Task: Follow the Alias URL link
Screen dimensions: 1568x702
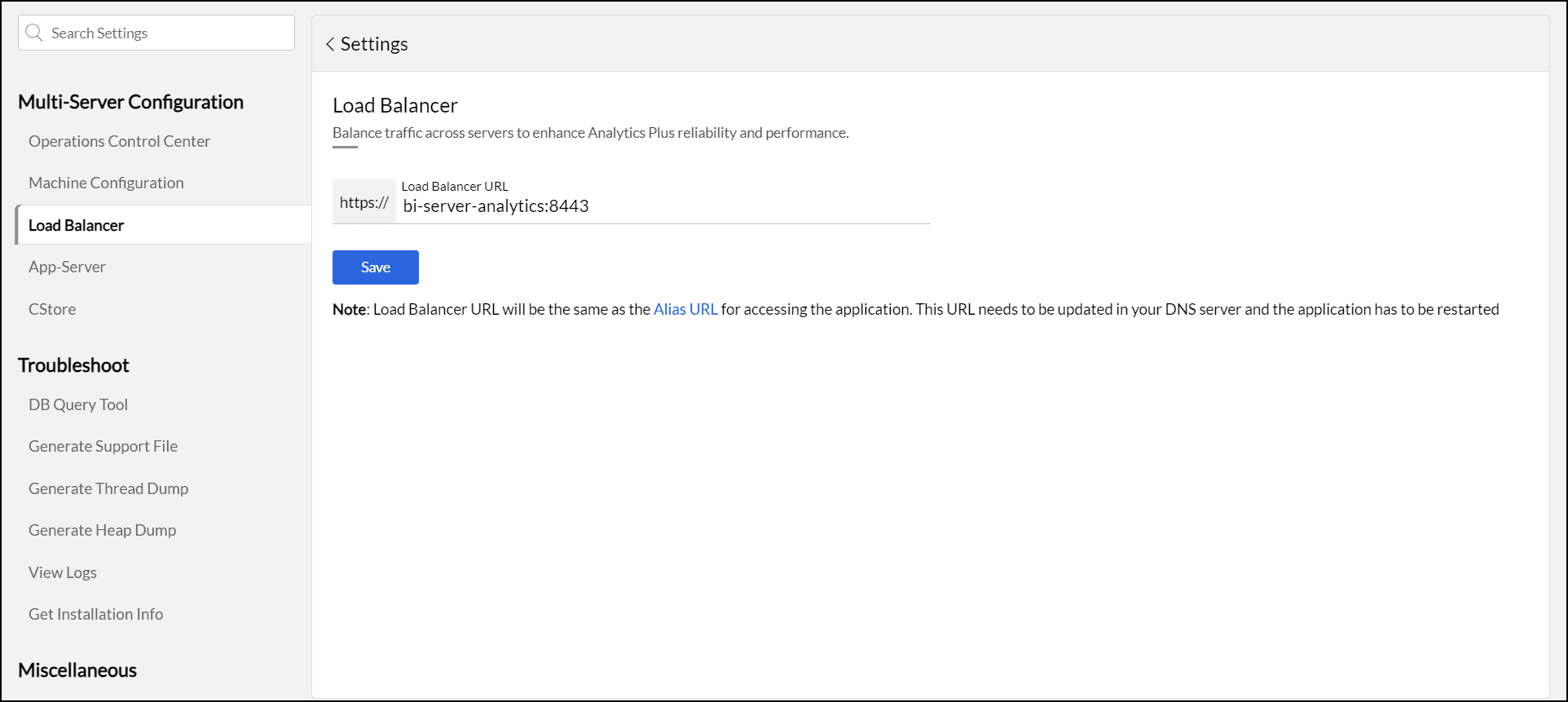Action: [x=685, y=309]
